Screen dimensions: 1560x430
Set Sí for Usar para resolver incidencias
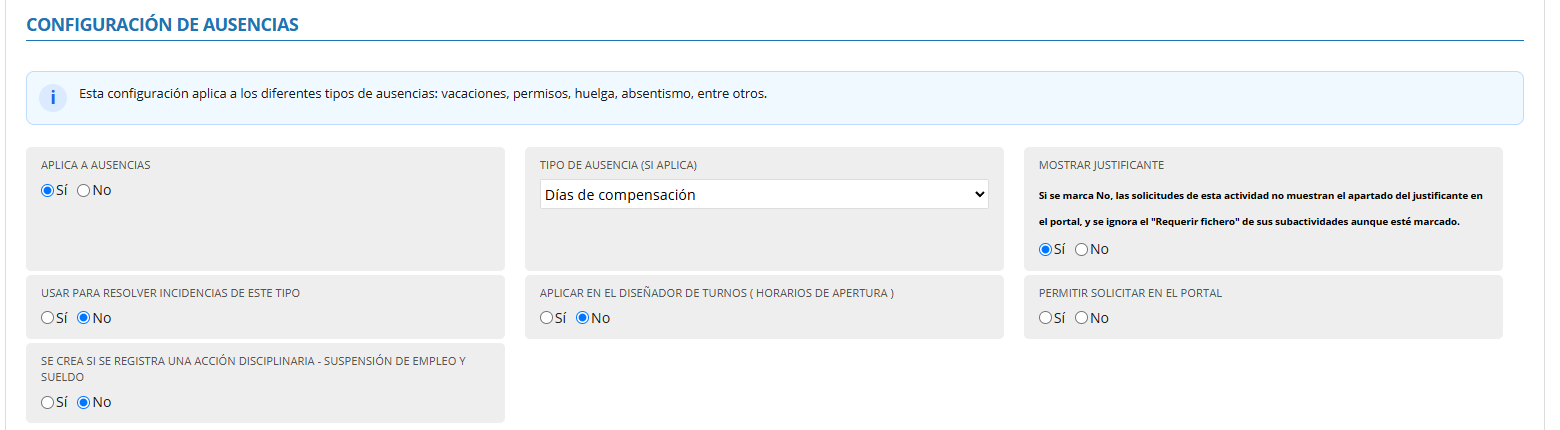47,318
